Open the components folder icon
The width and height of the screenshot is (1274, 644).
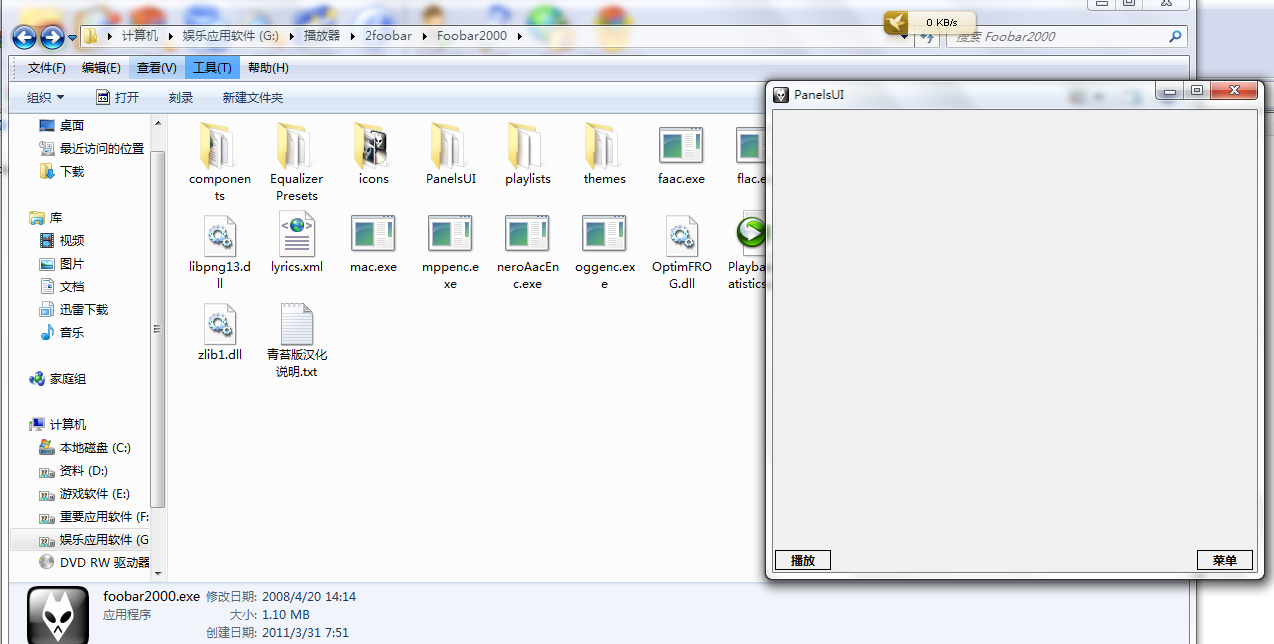click(219, 145)
